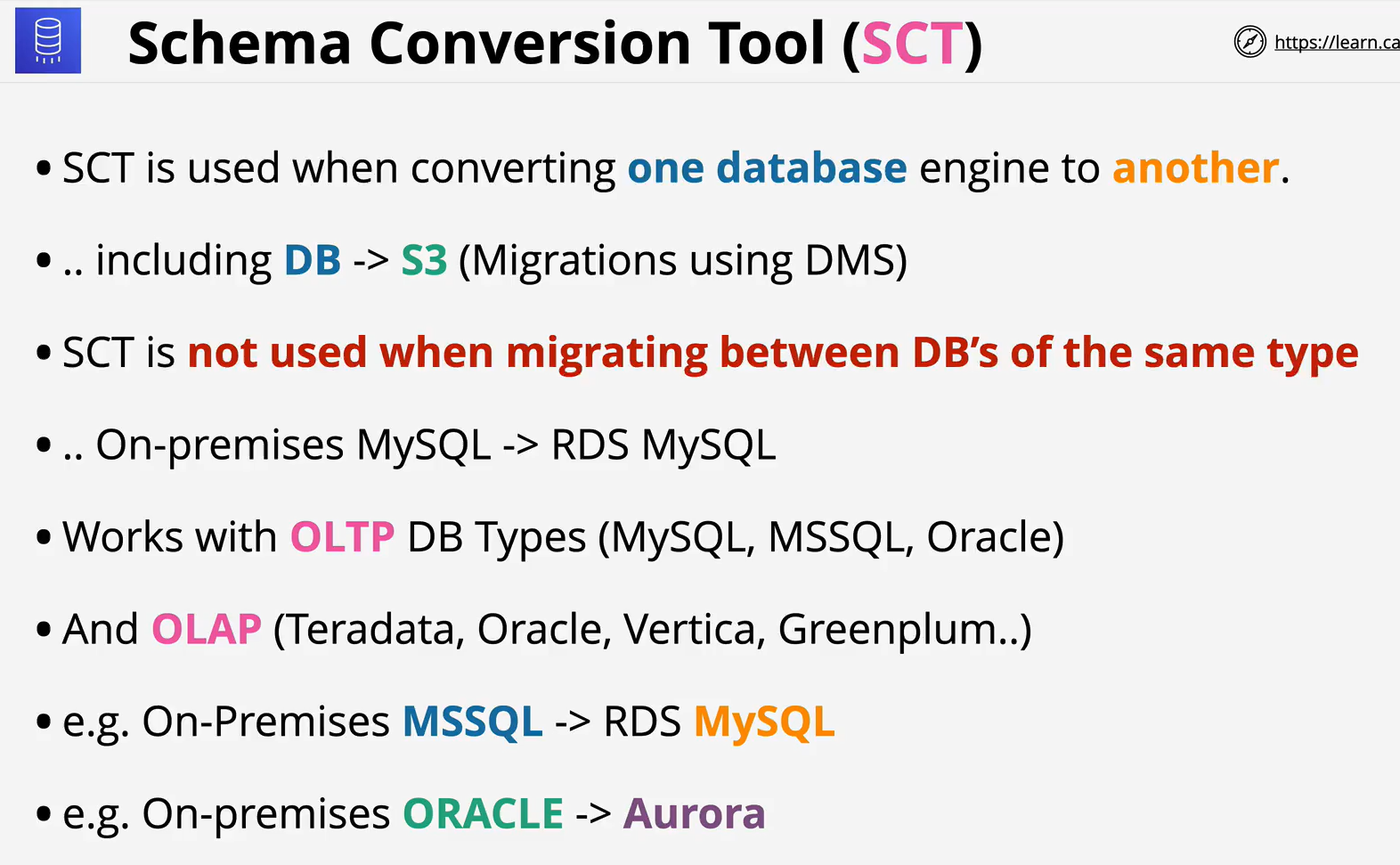Viewport: 1400px width, 865px height.
Task: Open the https://learn.ca link
Action: point(1337,42)
